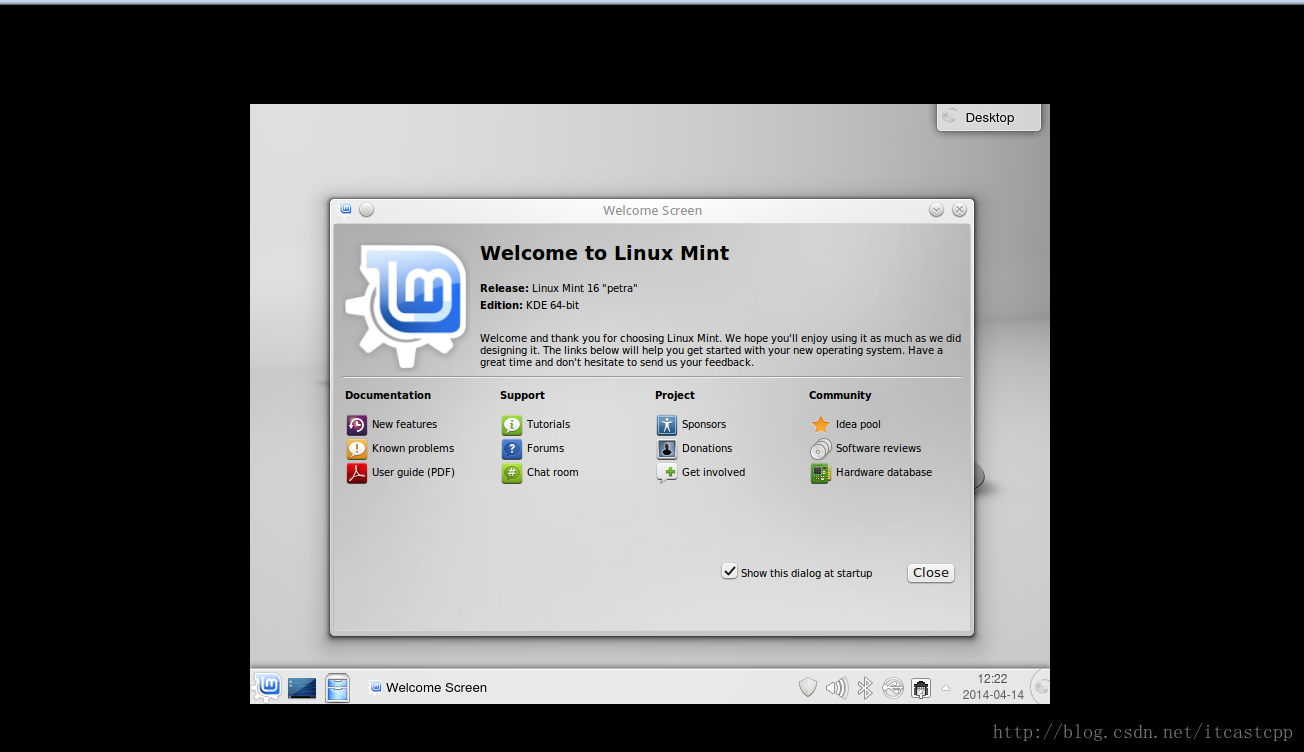Open the Linux Mint start menu
This screenshot has width=1304, height=752.
click(x=267, y=686)
